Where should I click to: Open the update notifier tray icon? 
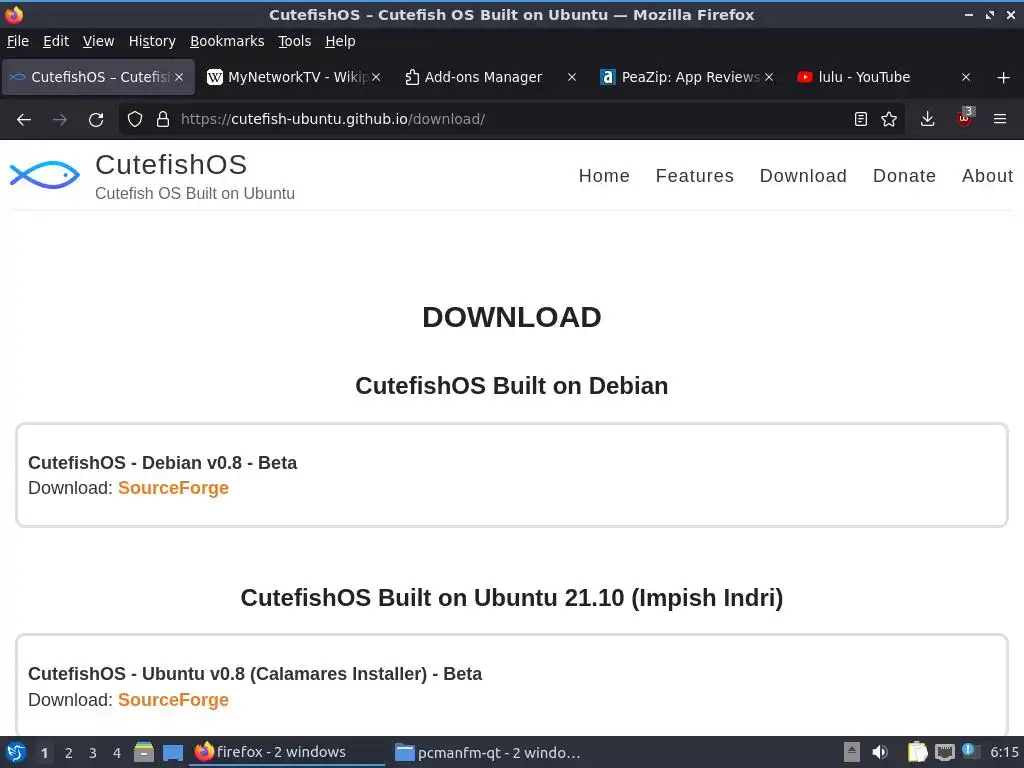click(970, 752)
